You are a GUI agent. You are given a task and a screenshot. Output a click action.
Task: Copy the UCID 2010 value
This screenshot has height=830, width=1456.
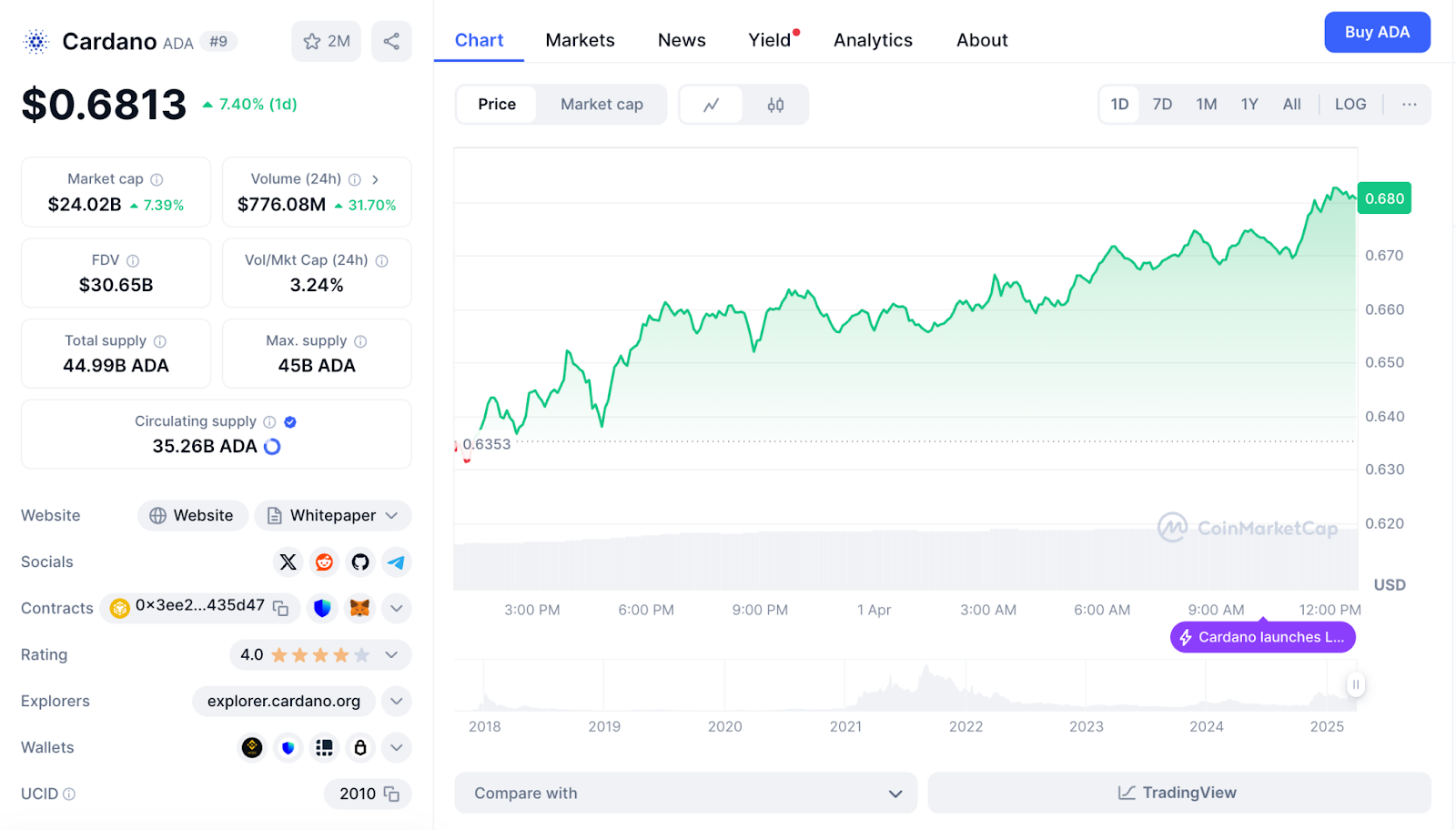tap(391, 795)
